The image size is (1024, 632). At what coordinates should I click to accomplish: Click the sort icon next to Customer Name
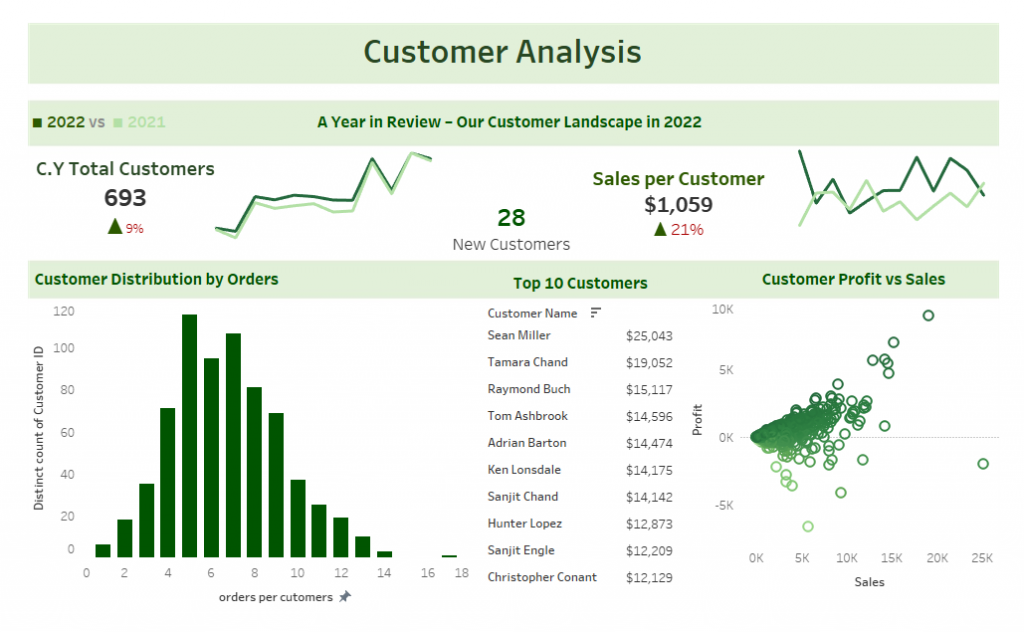click(595, 313)
